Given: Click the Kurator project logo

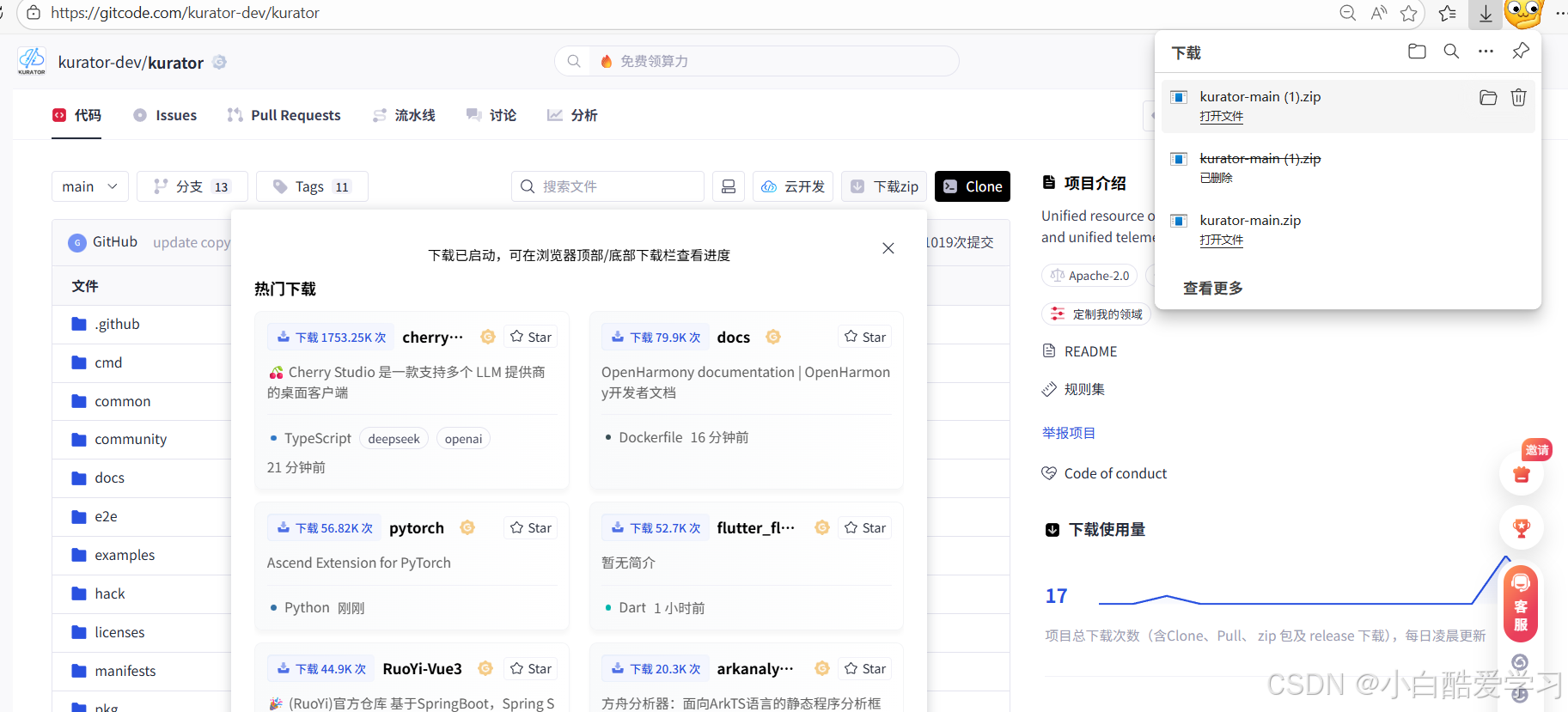Looking at the screenshot, I should 32,61.
